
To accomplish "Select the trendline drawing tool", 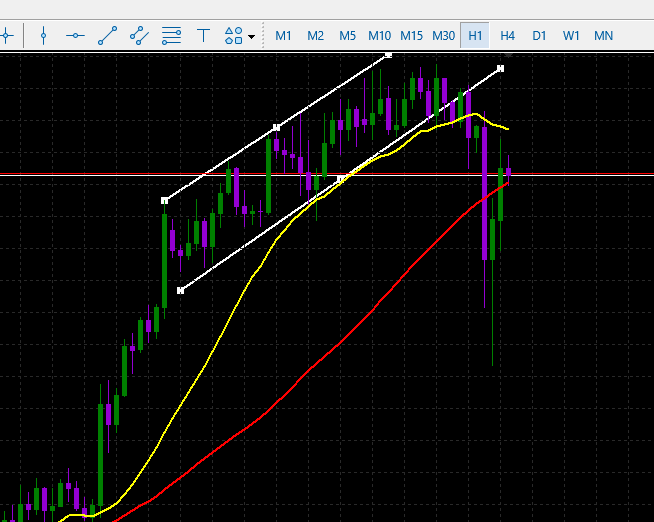I will click(x=107, y=36).
